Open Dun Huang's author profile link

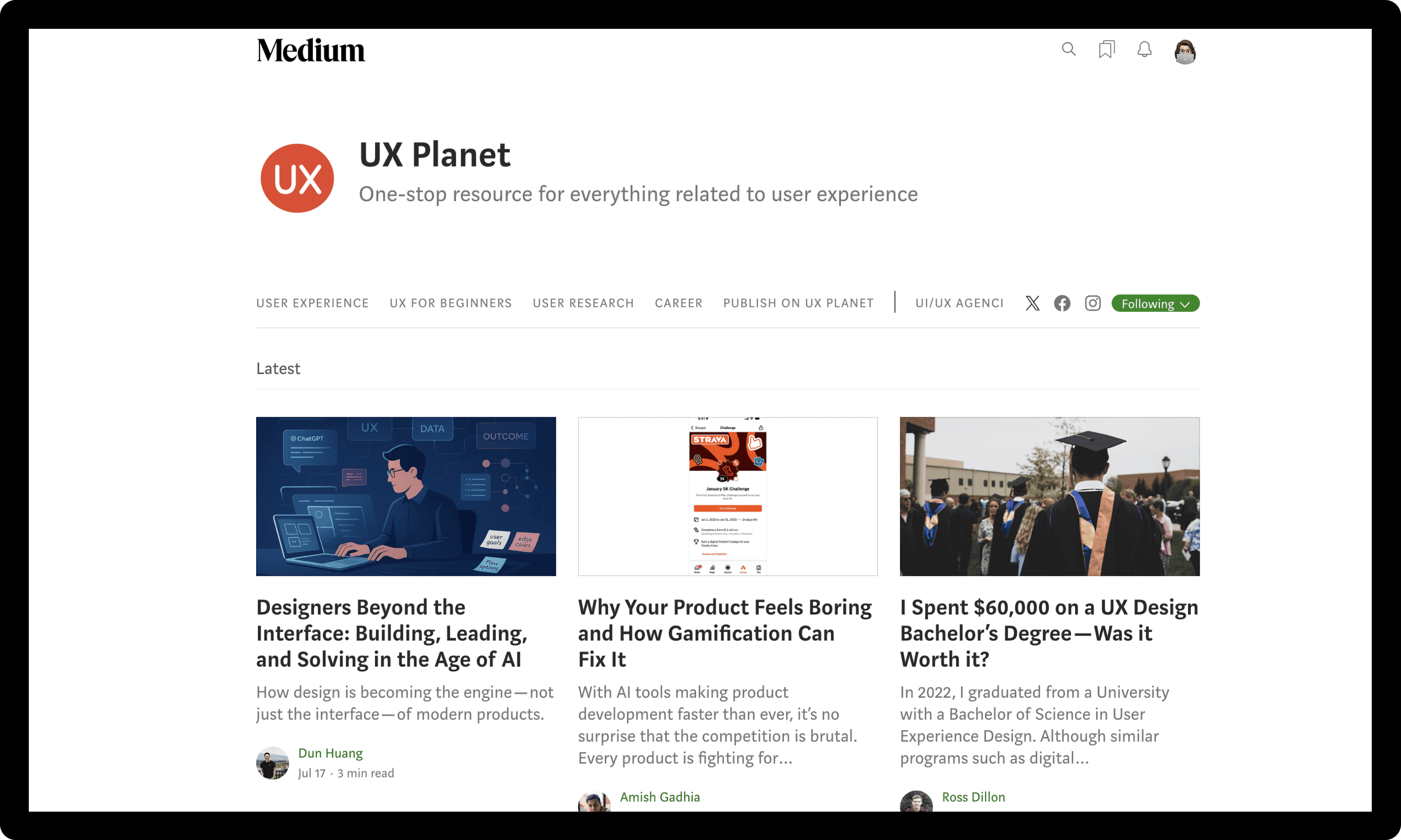coord(330,754)
